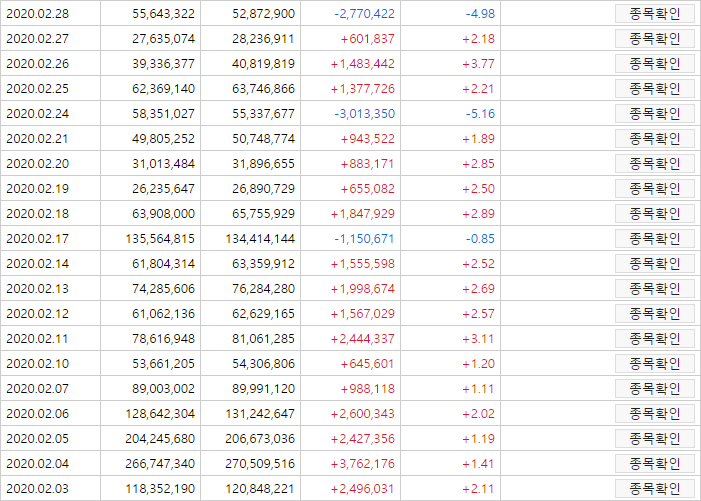Click 종목확인 button for 2020.02.05 row
This screenshot has width=701, height=501.
[x=655, y=439]
